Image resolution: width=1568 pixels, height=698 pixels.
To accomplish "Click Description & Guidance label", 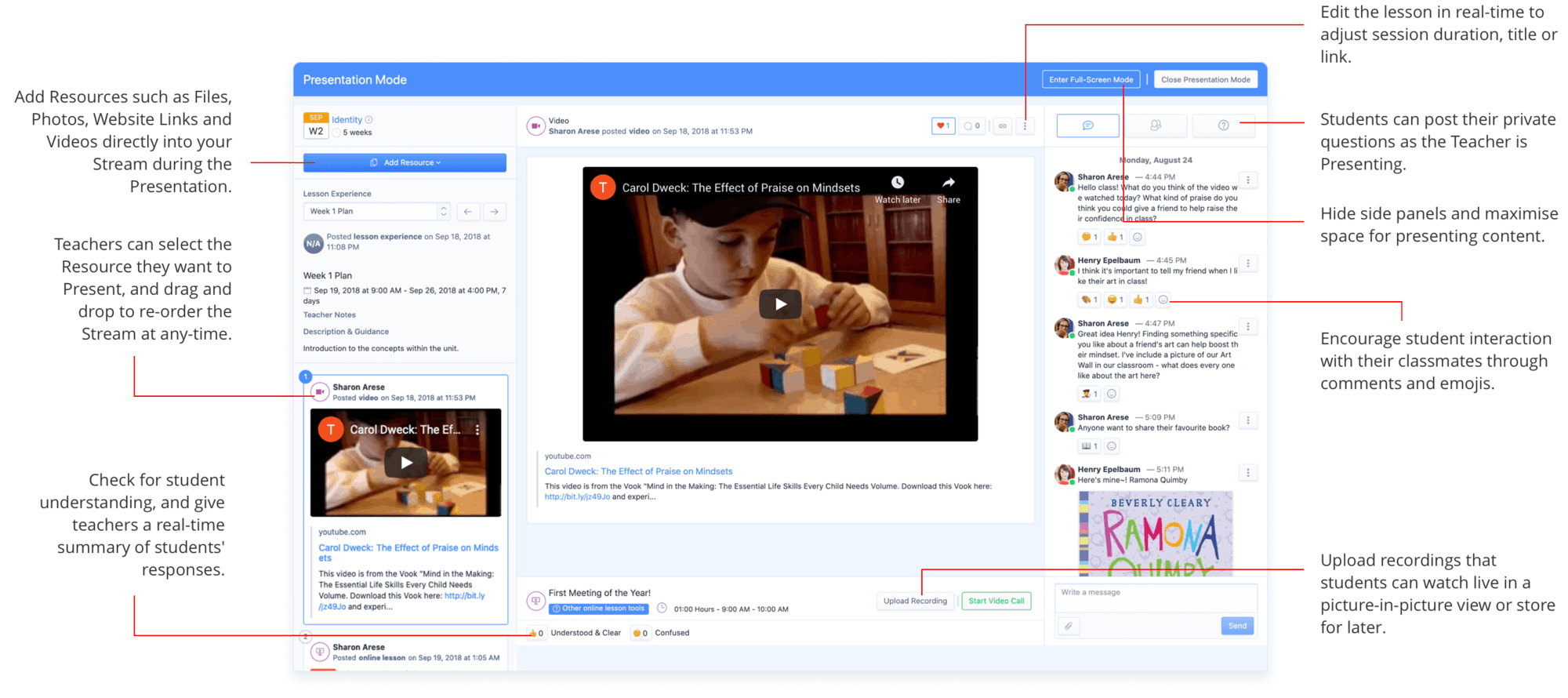I will 346,332.
